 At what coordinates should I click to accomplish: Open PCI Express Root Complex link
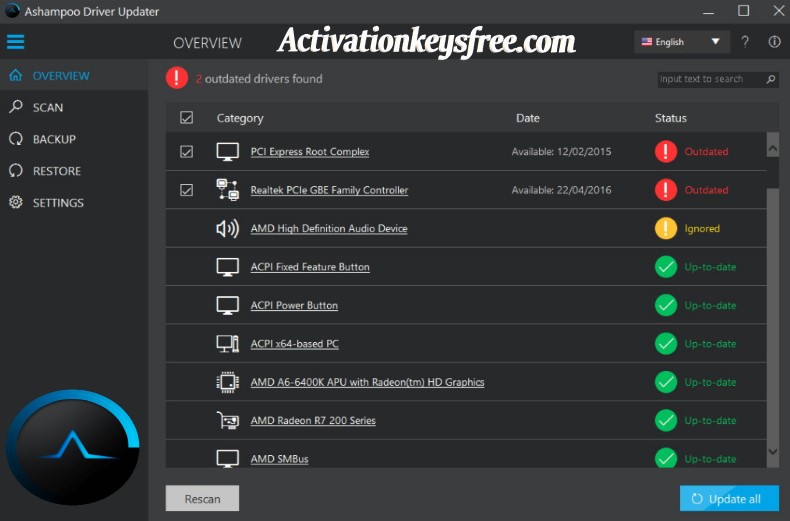pos(310,152)
